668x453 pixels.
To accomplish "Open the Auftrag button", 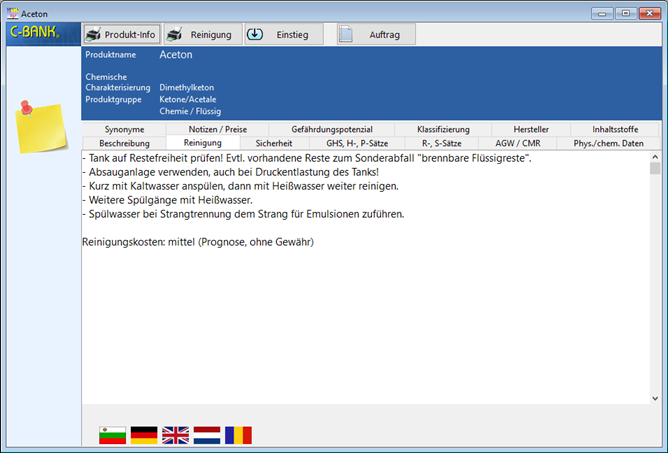I will point(375,34).
